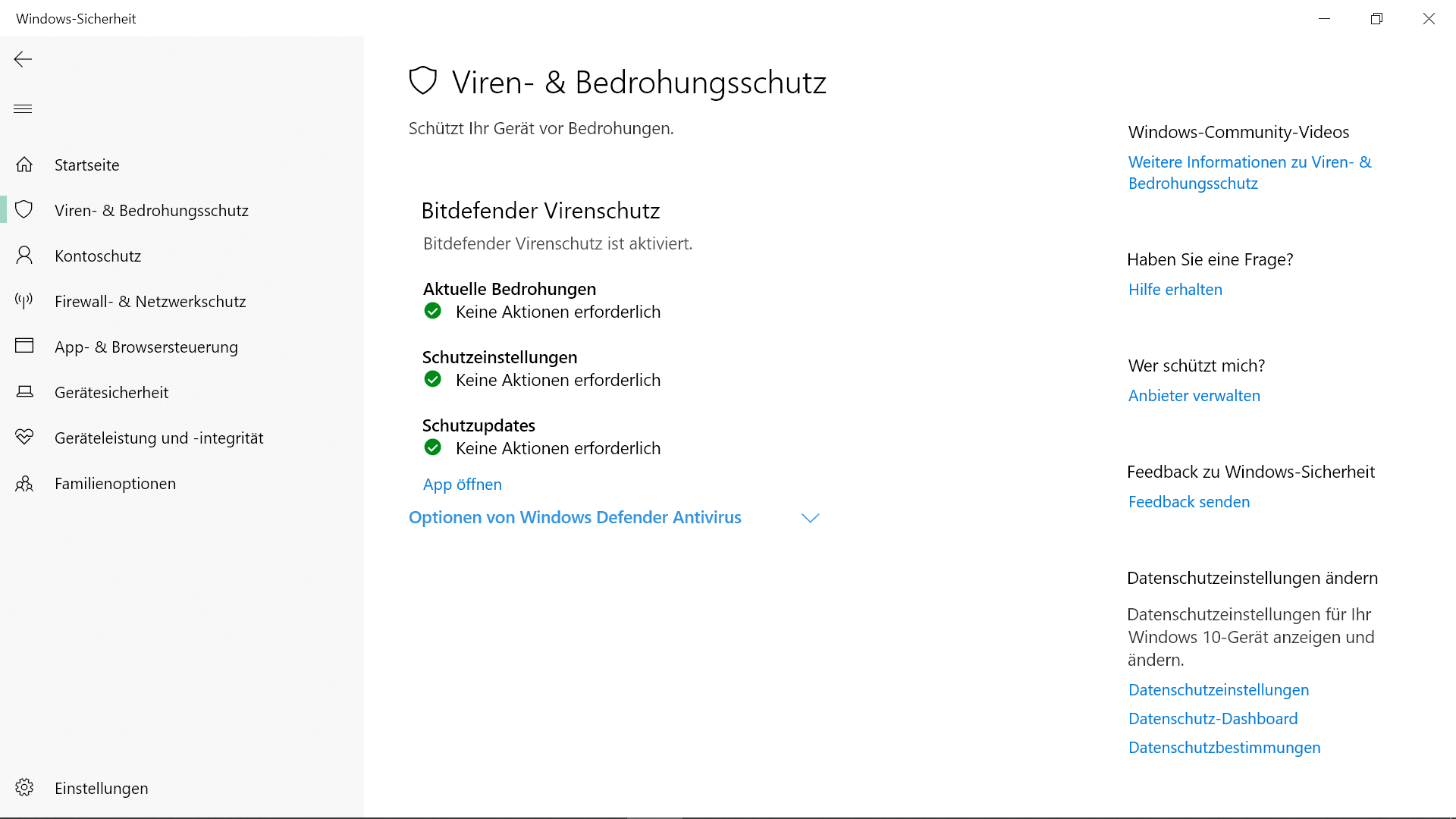Screen dimensions: 1456x819
Task: Open Firewall- & Netzwerkschutz section
Action: click(150, 301)
